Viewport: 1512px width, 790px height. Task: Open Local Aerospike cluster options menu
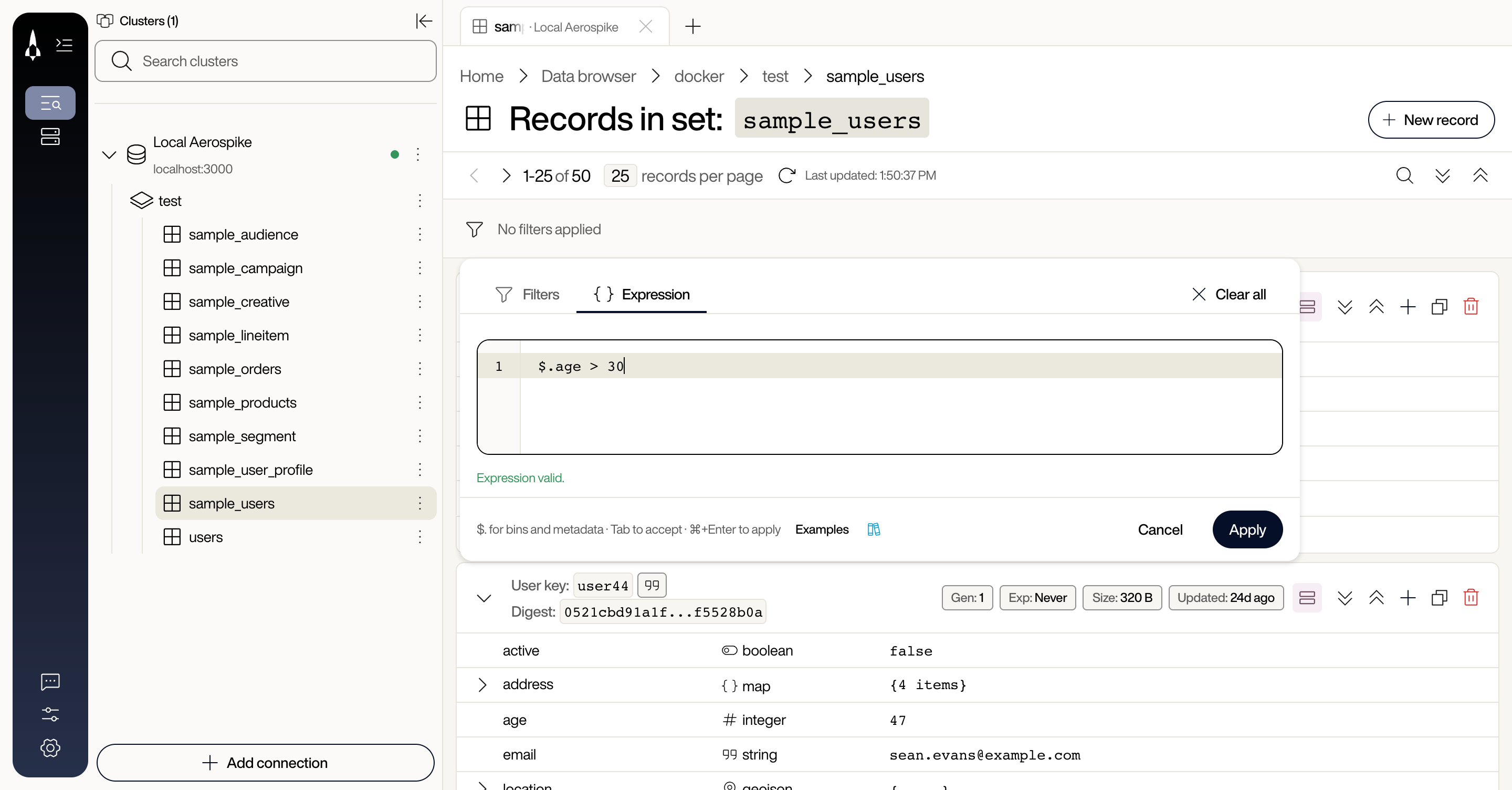(418, 154)
